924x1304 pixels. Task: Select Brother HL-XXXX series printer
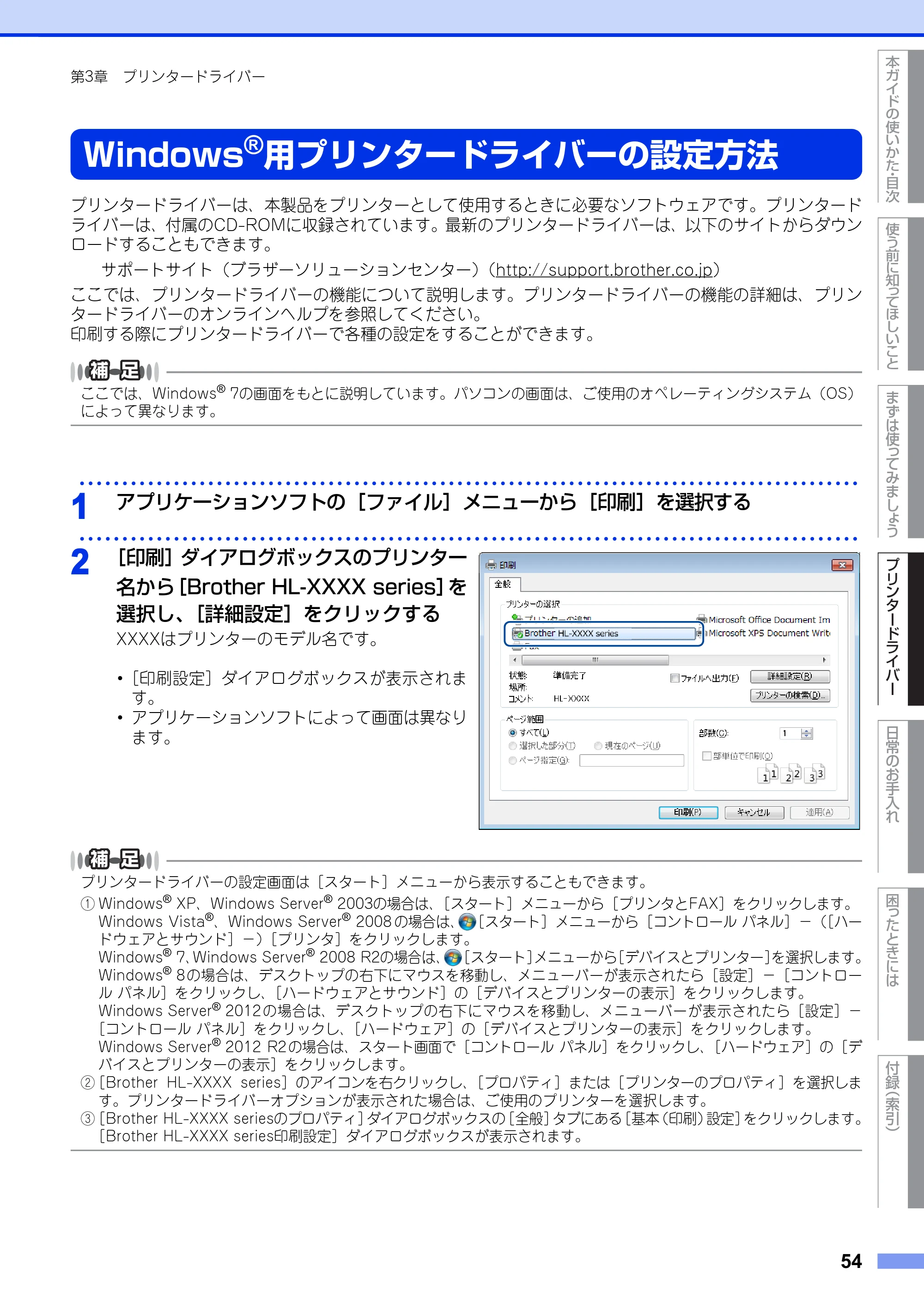coord(604,633)
